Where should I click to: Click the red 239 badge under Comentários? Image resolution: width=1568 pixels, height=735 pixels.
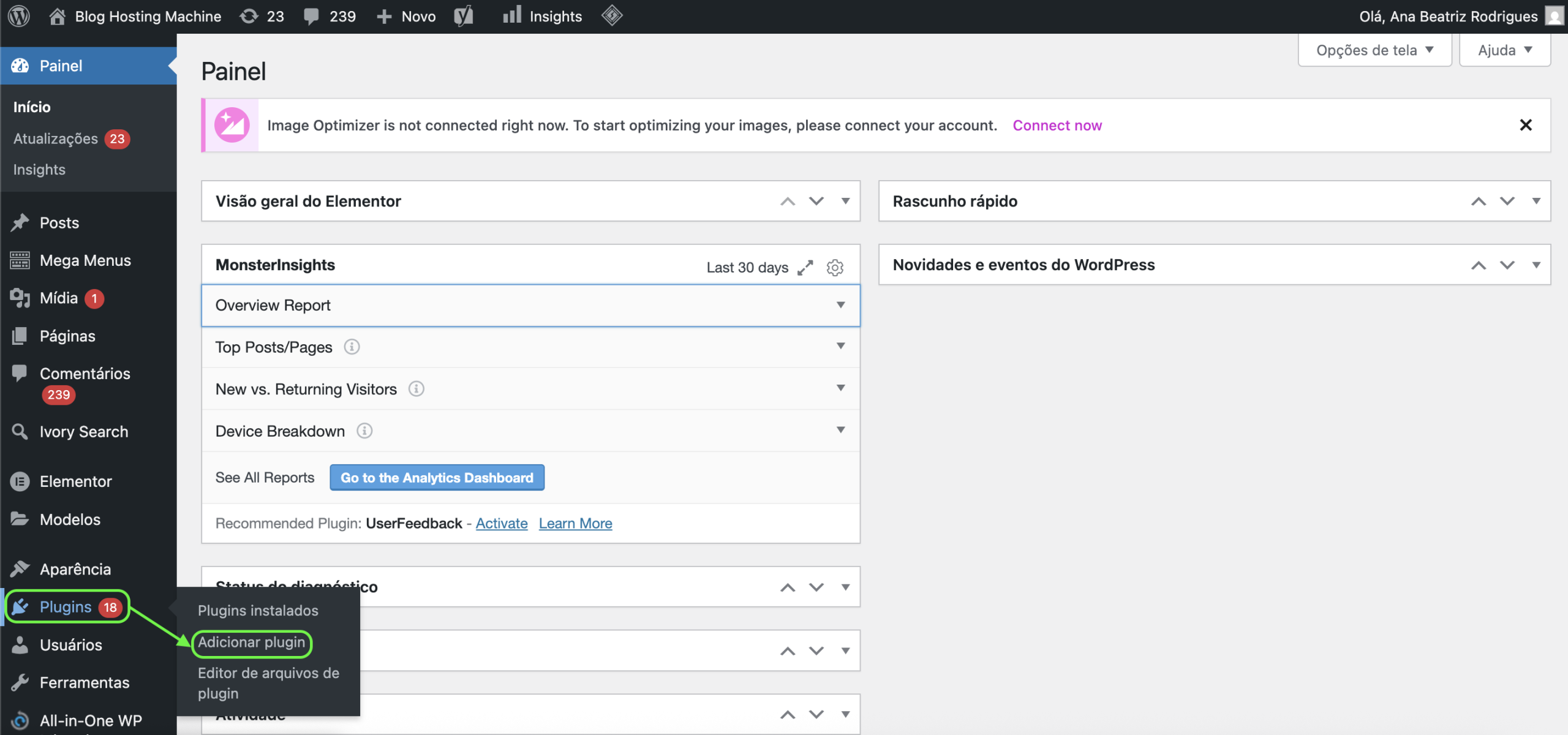[x=59, y=395]
